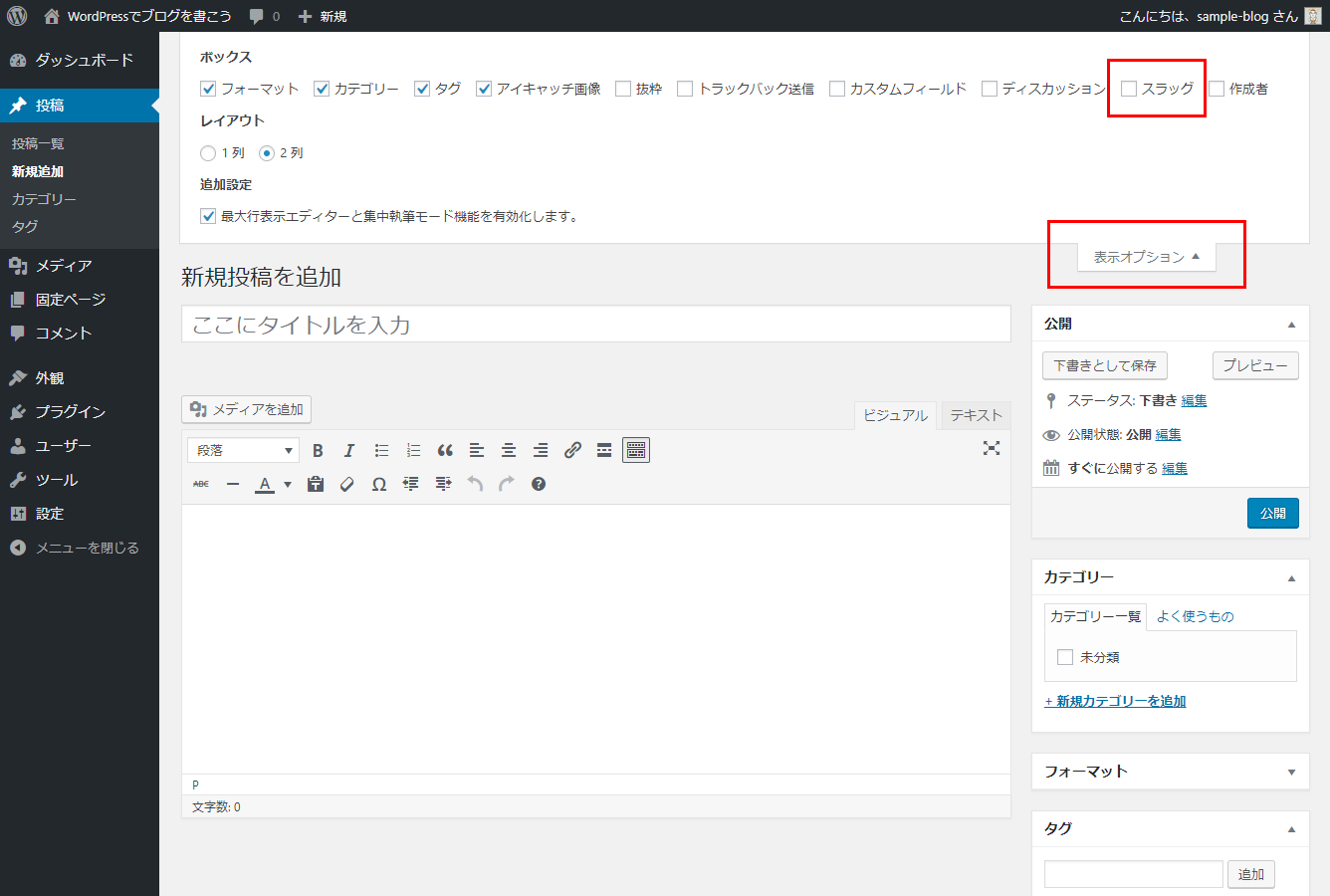Open 新規カテゴリーを追加 link
Screen dimensions: 1330x896
pos(1115,701)
